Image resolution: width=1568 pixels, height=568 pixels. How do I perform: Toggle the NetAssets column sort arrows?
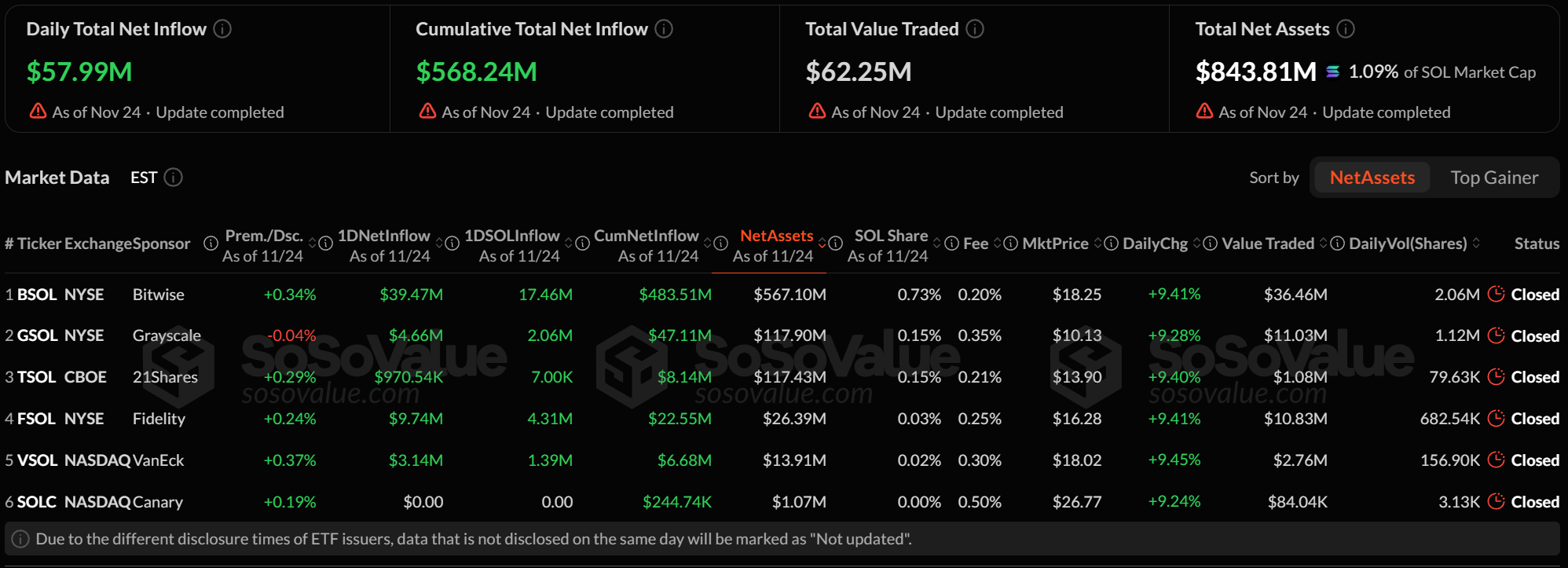pyautogui.click(x=822, y=244)
